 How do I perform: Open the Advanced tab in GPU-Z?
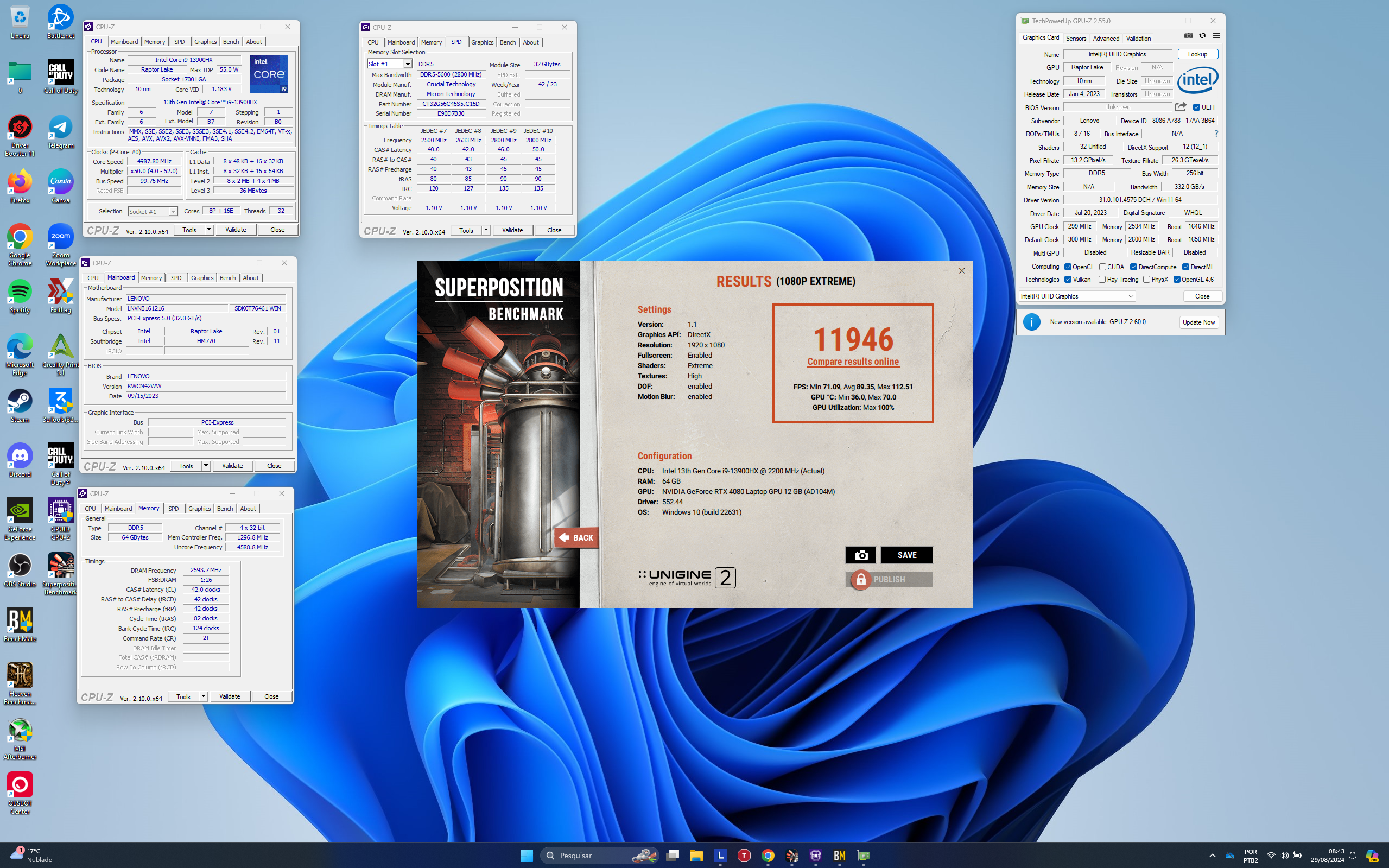tap(1106, 39)
